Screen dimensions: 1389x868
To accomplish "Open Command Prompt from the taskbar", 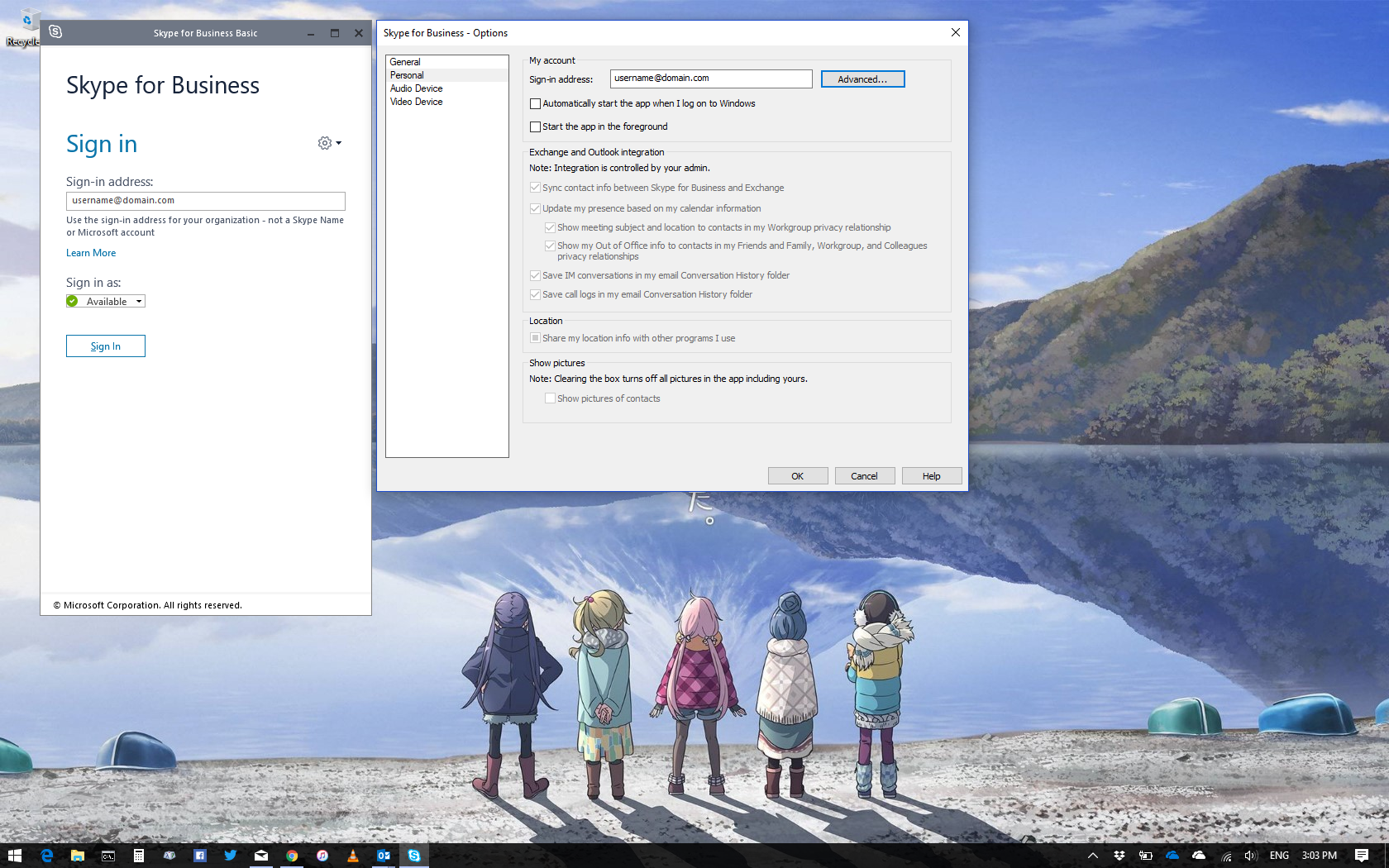I will (x=107, y=856).
